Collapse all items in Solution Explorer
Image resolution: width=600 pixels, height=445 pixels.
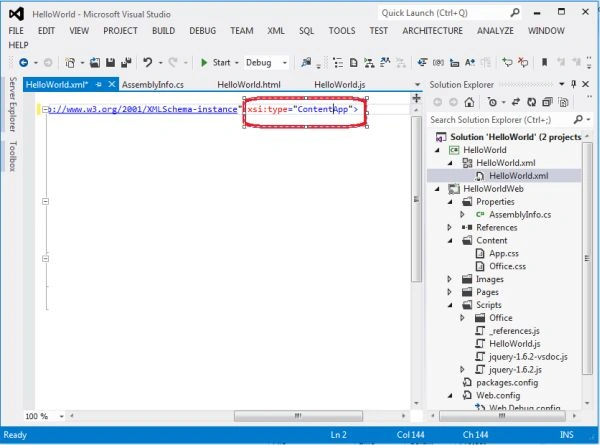[548, 102]
